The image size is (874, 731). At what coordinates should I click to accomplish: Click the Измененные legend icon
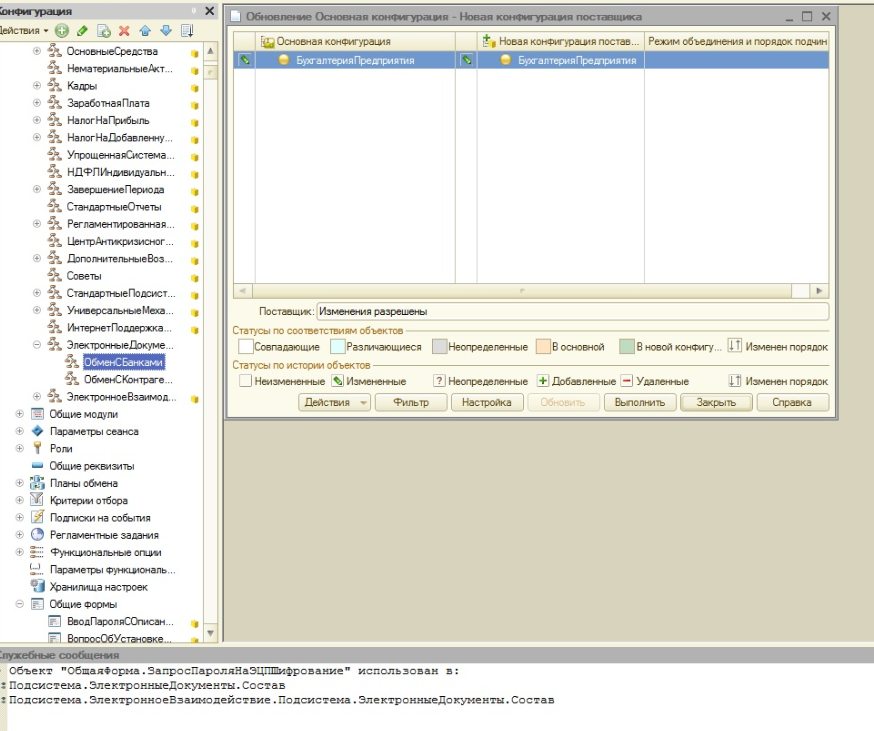pyautogui.click(x=337, y=381)
